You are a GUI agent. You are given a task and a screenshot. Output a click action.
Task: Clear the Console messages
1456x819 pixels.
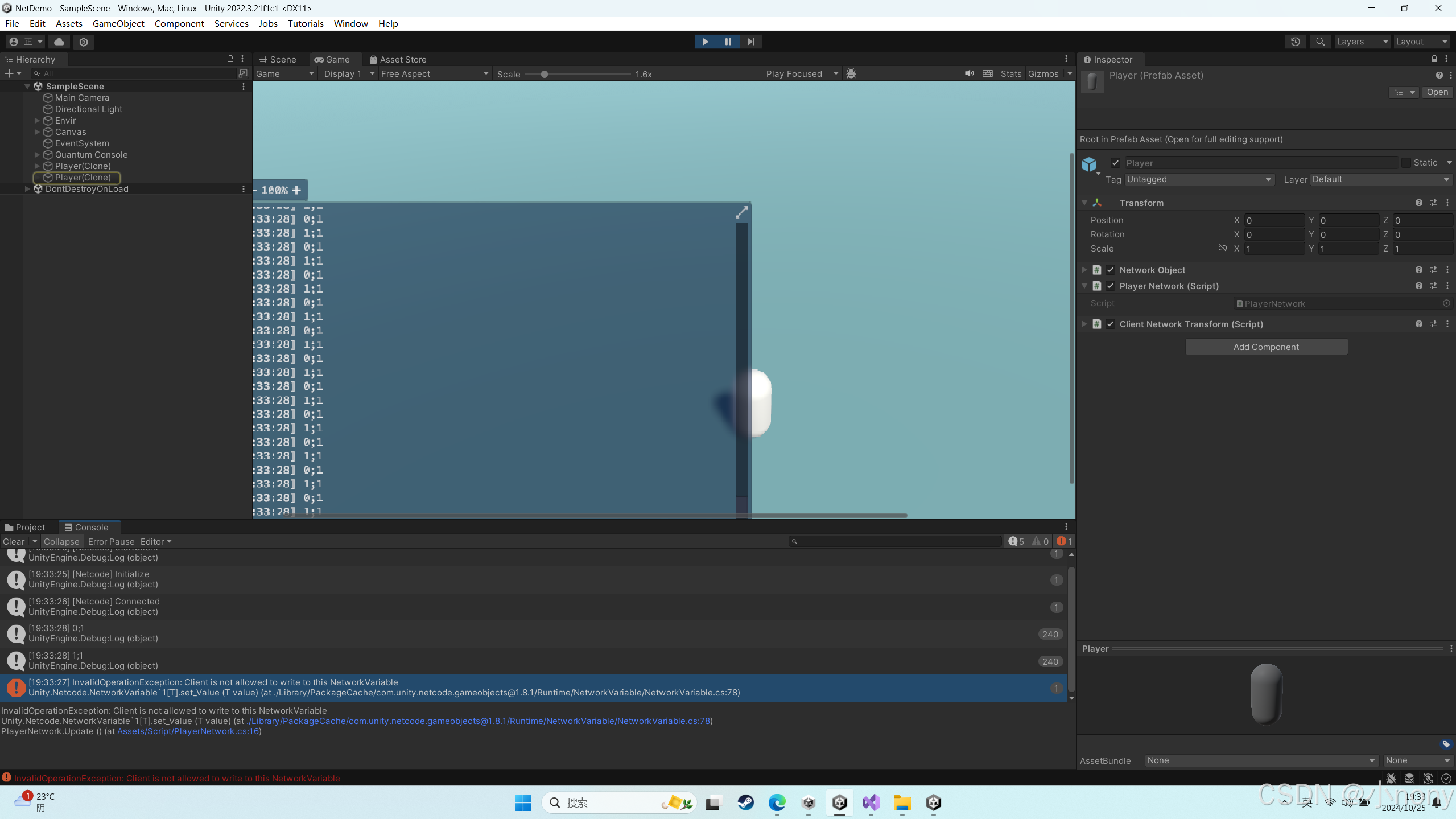(x=13, y=541)
